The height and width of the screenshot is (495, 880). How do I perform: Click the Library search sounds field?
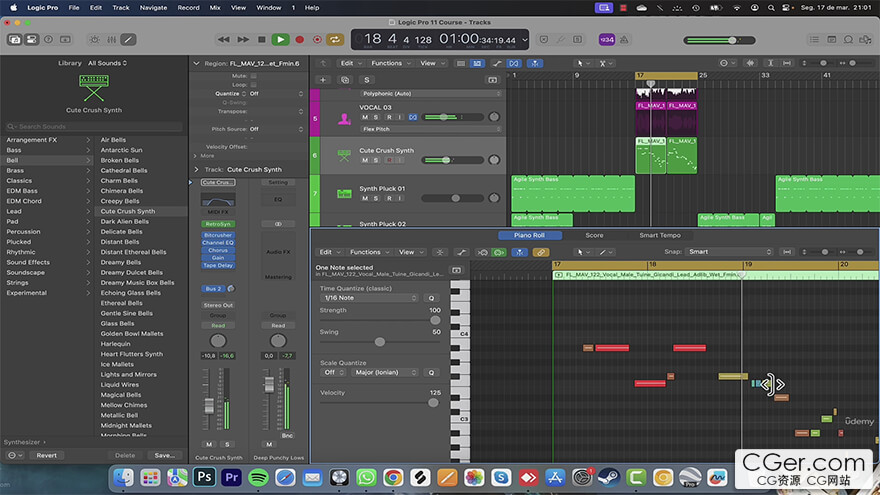(x=94, y=127)
